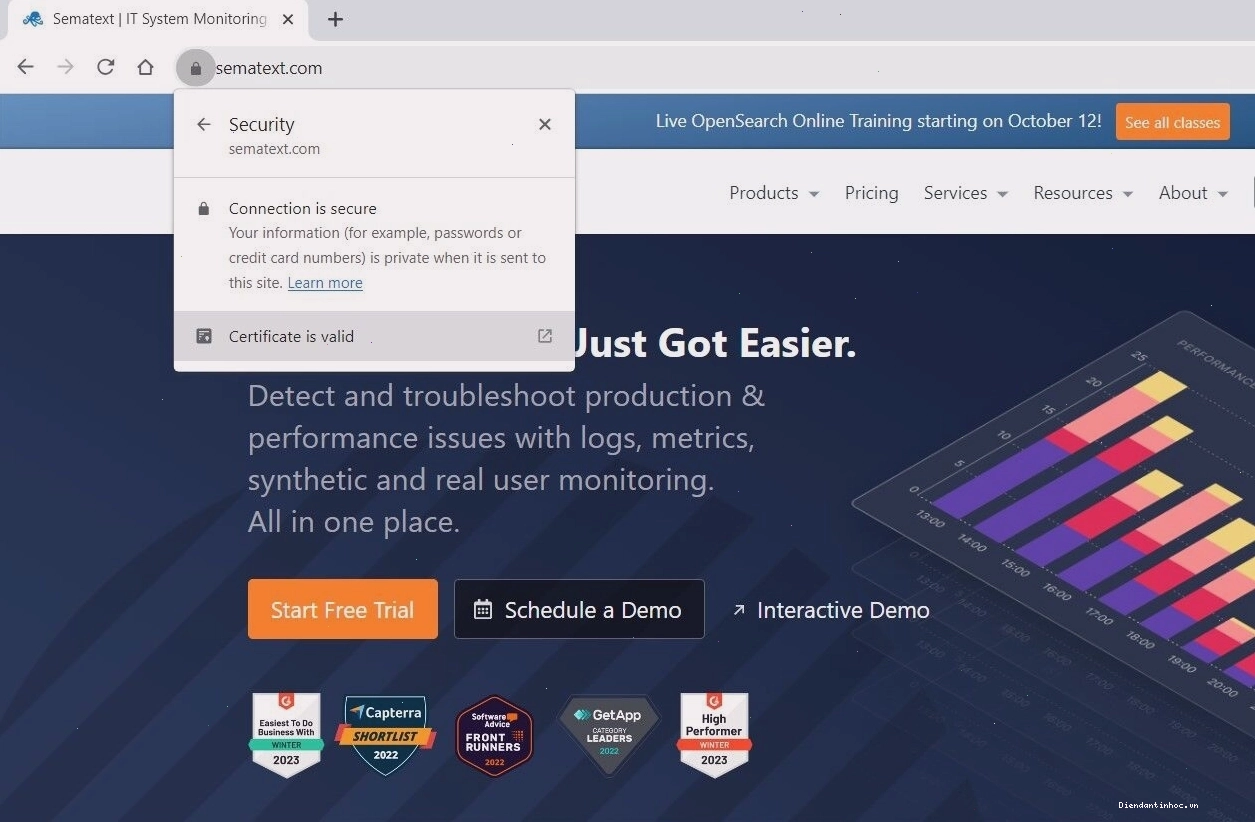Click See all classes button
This screenshot has height=822, width=1255.
point(1172,122)
